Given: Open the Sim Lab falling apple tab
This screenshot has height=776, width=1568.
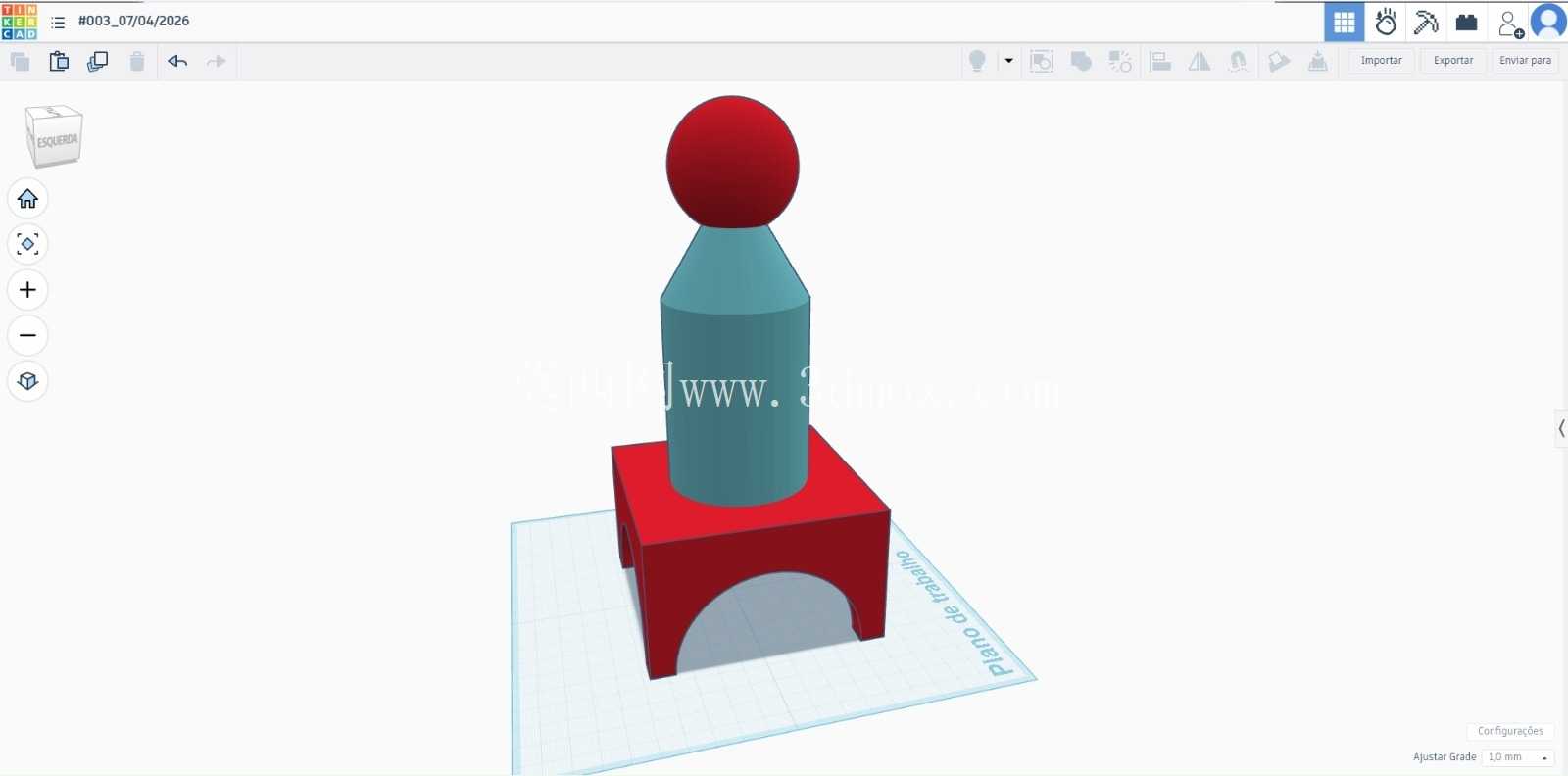Looking at the screenshot, I should 1386,22.
